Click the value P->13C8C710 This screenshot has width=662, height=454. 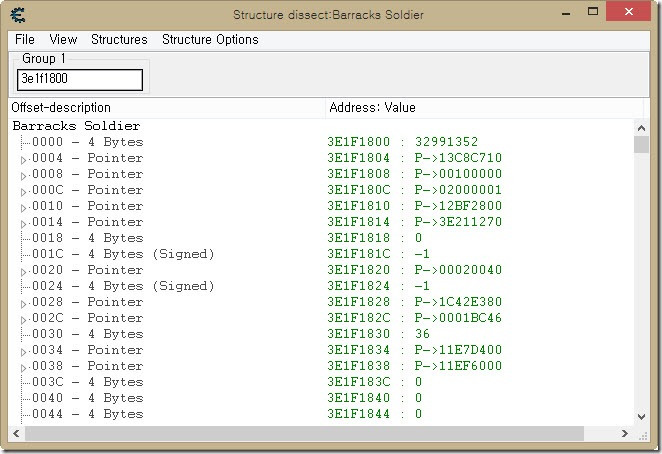[x=458, y=158]
